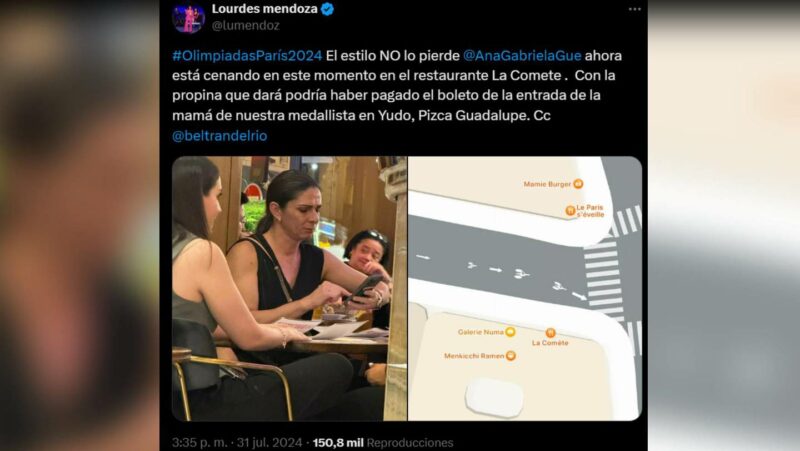Click the crosswalk on the map image
The image size is (800, 451).
coord(603,280)
